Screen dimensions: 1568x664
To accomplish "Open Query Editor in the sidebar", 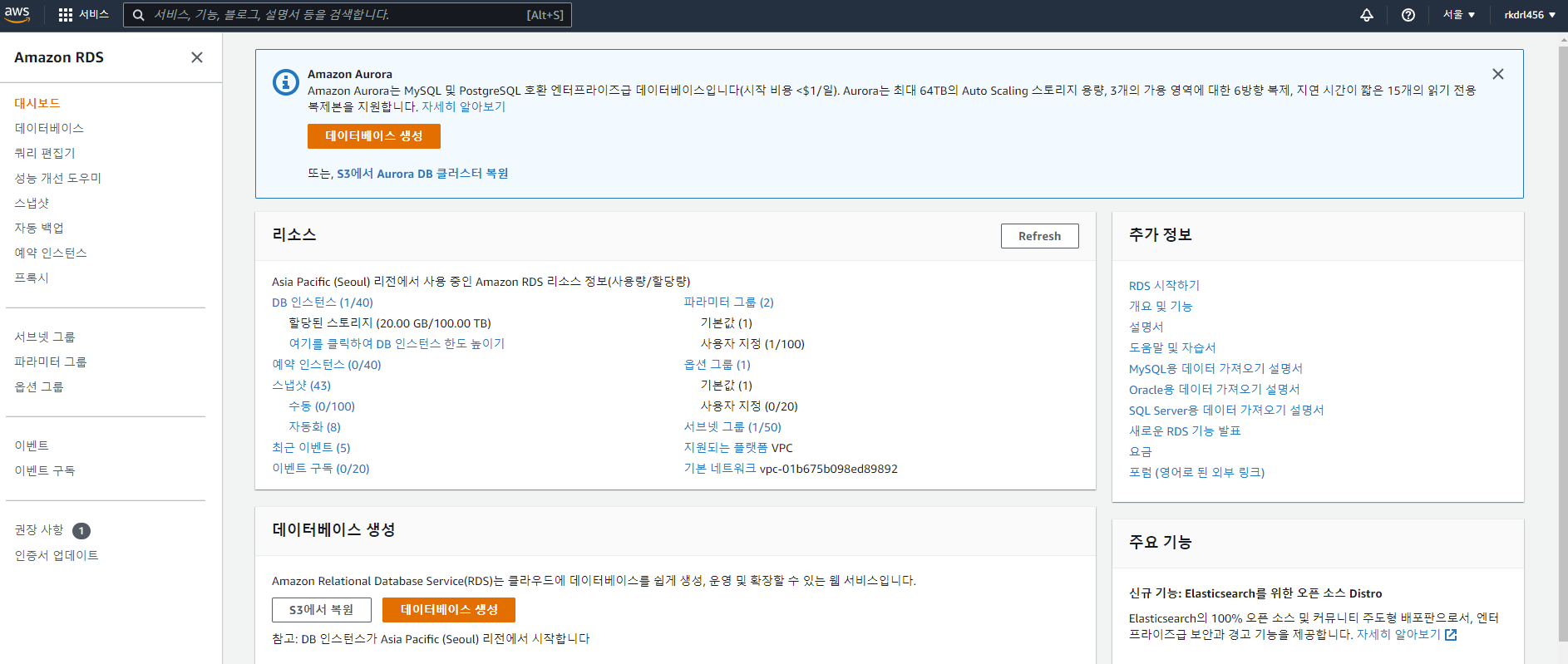I will [45, 153].
